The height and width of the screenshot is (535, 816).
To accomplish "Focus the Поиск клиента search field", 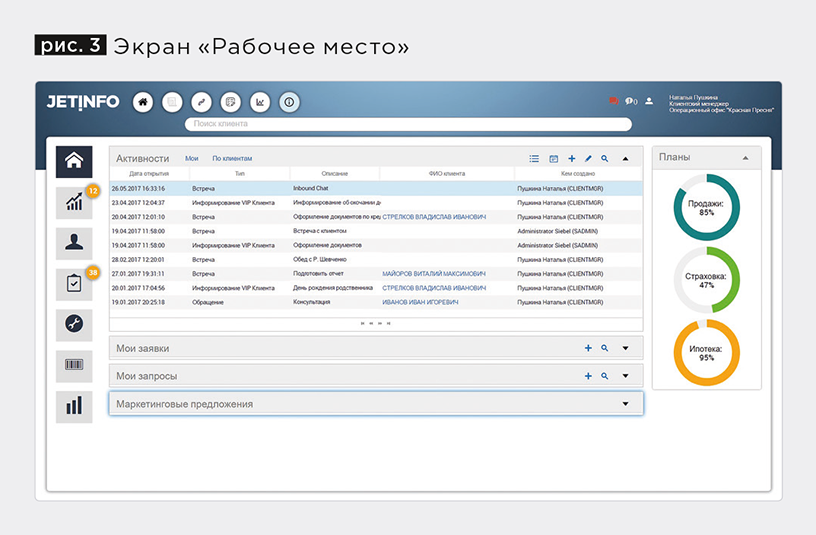I will tap(409, 124).
